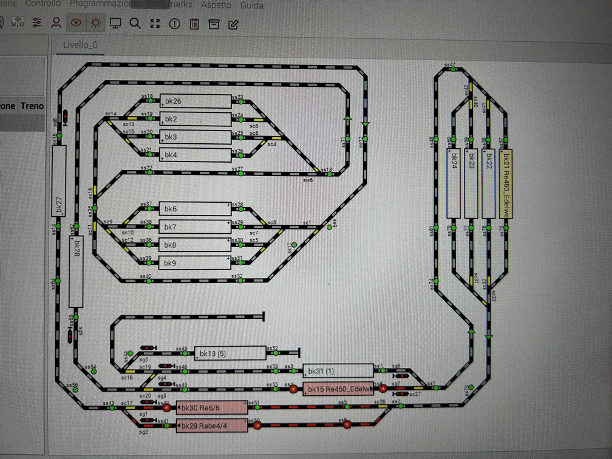
Task: Click the monitor display icon
Action: (115, 22)
